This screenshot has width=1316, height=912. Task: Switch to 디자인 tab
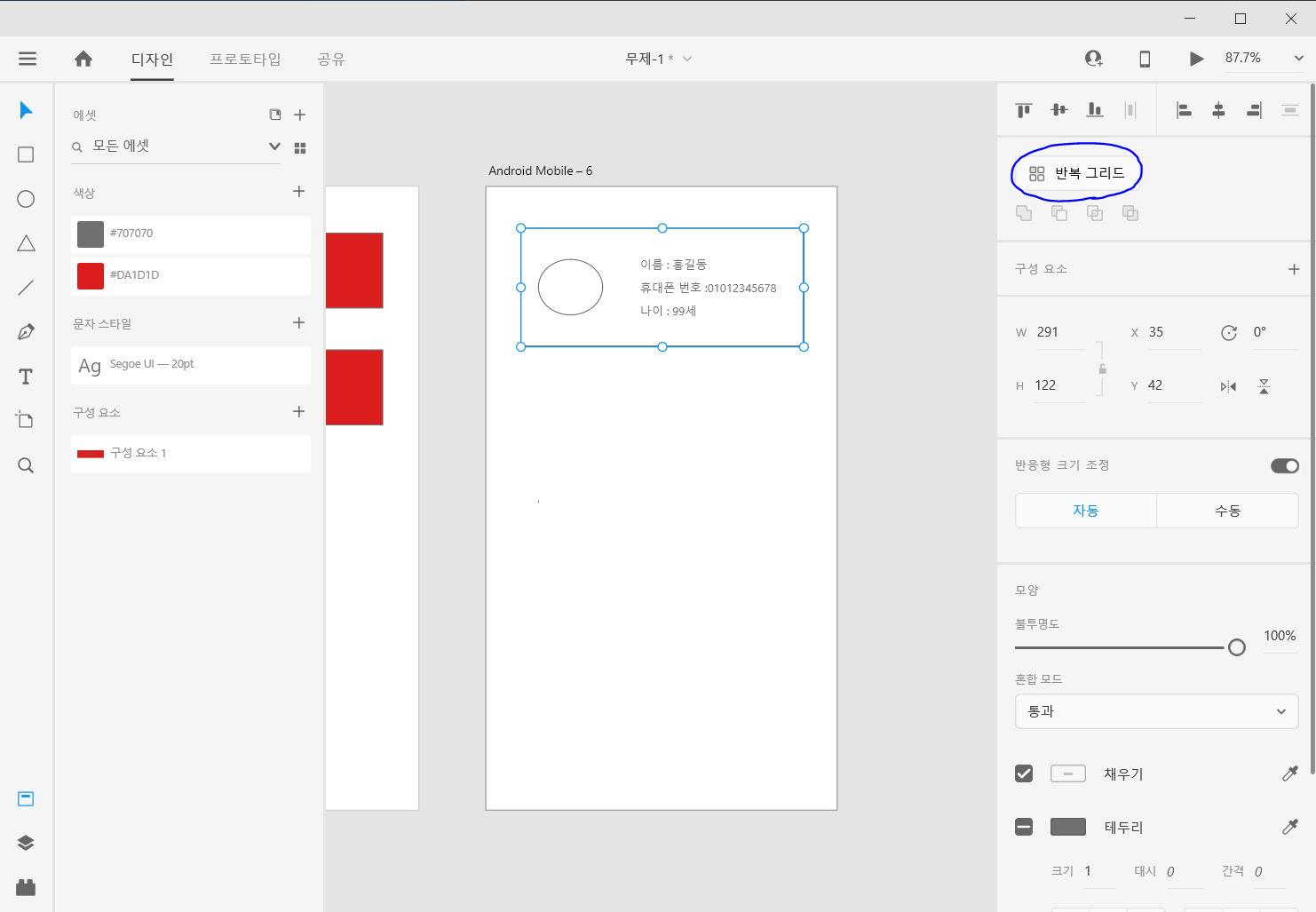coord(152,59)
